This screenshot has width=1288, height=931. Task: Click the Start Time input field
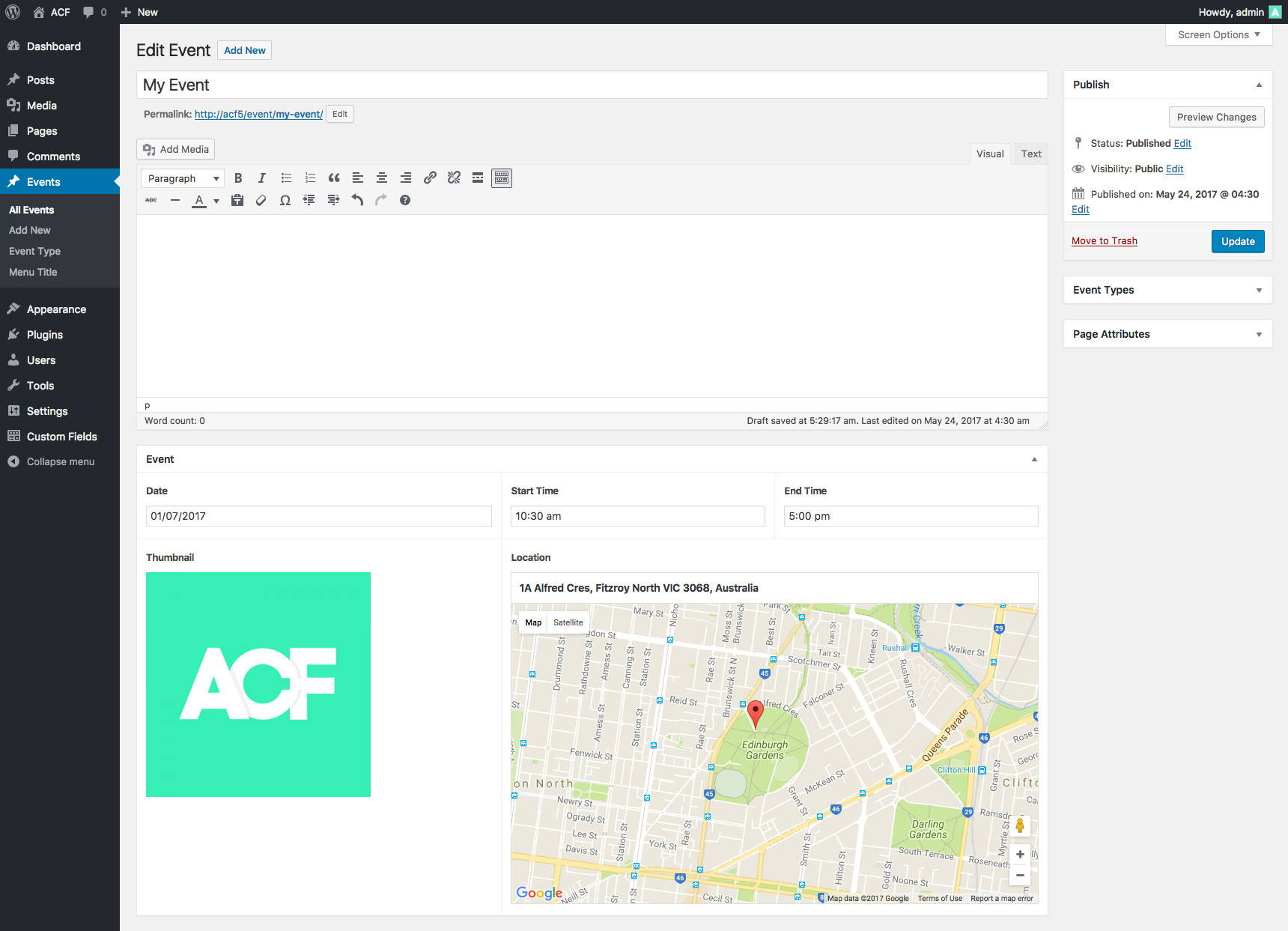pos(637,516)
